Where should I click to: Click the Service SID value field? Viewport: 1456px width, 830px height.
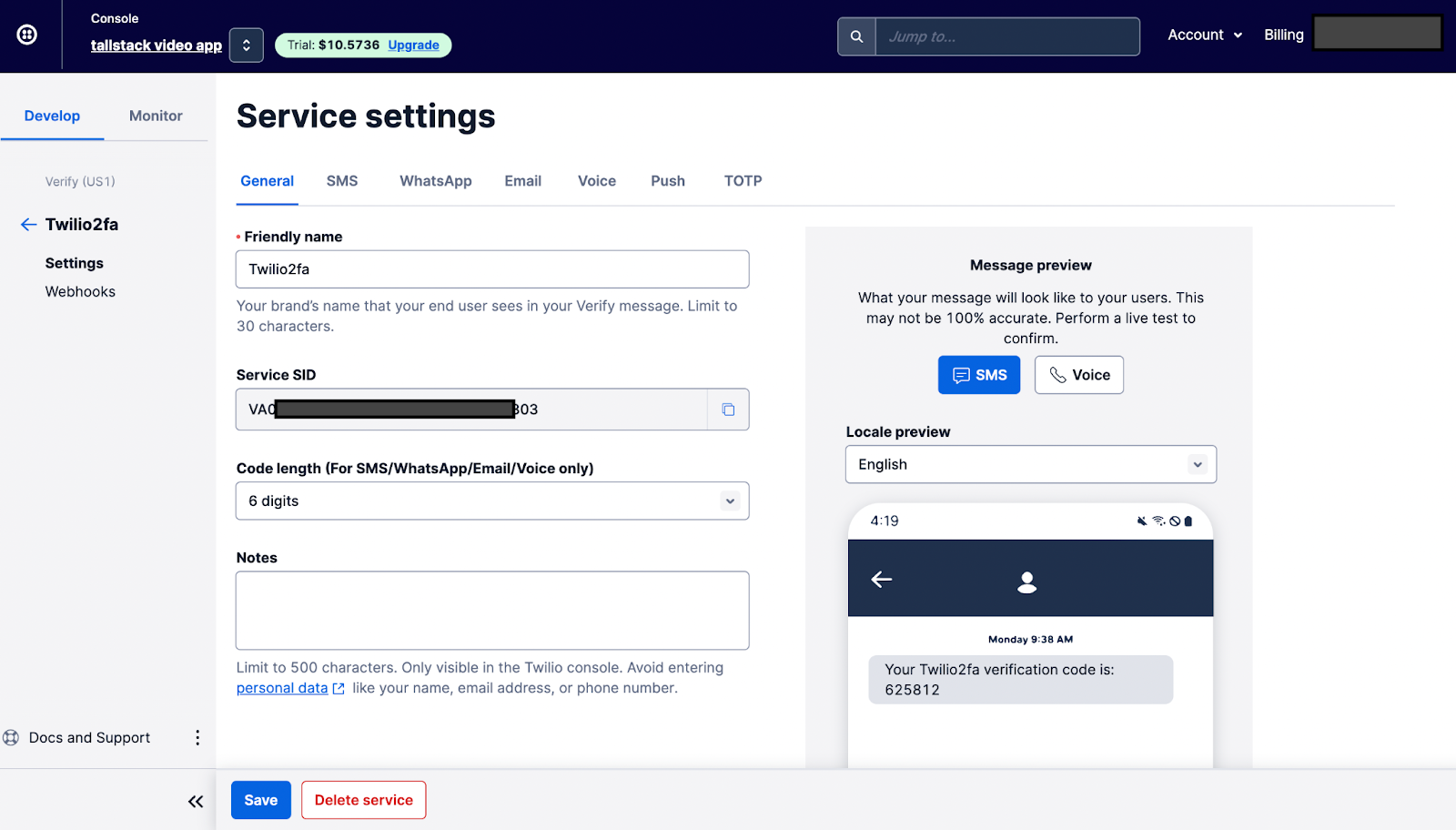(471, 410)
